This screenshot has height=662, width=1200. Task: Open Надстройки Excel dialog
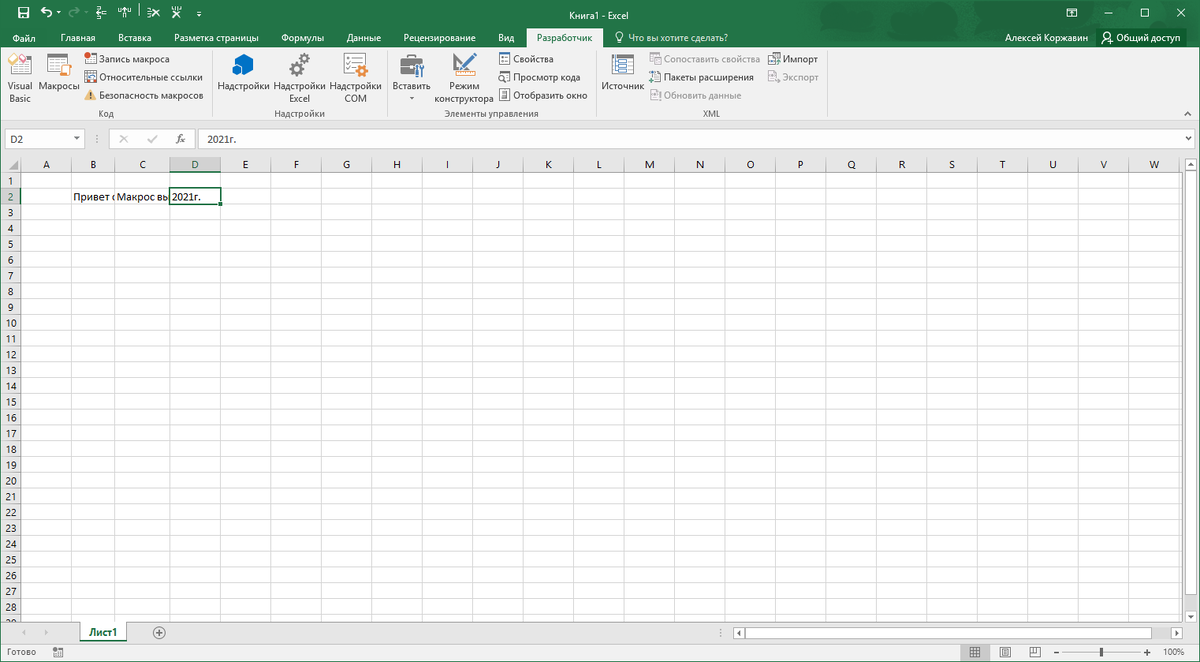[x=299, y=78]
